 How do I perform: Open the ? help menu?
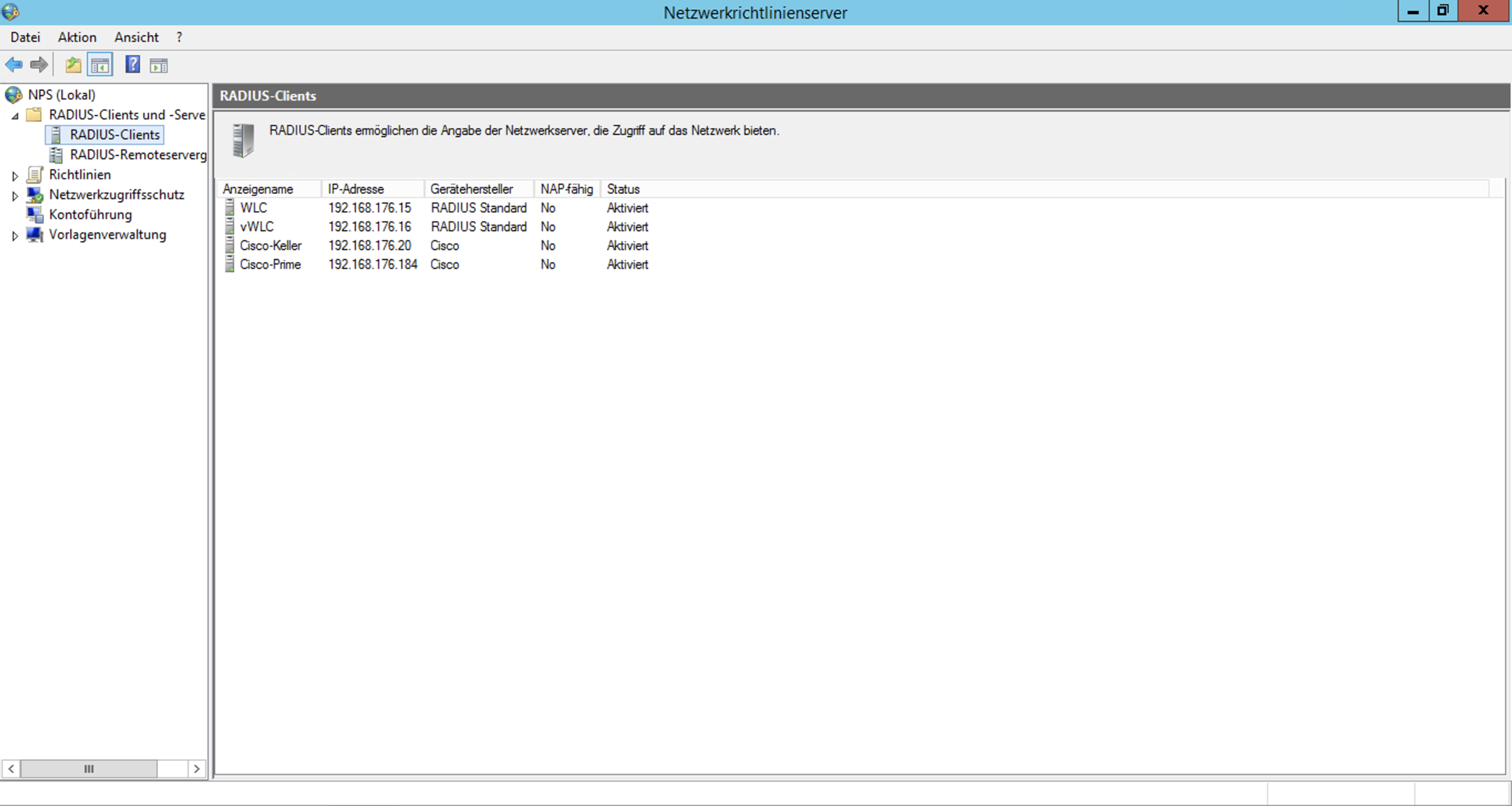tap(179, 37)
